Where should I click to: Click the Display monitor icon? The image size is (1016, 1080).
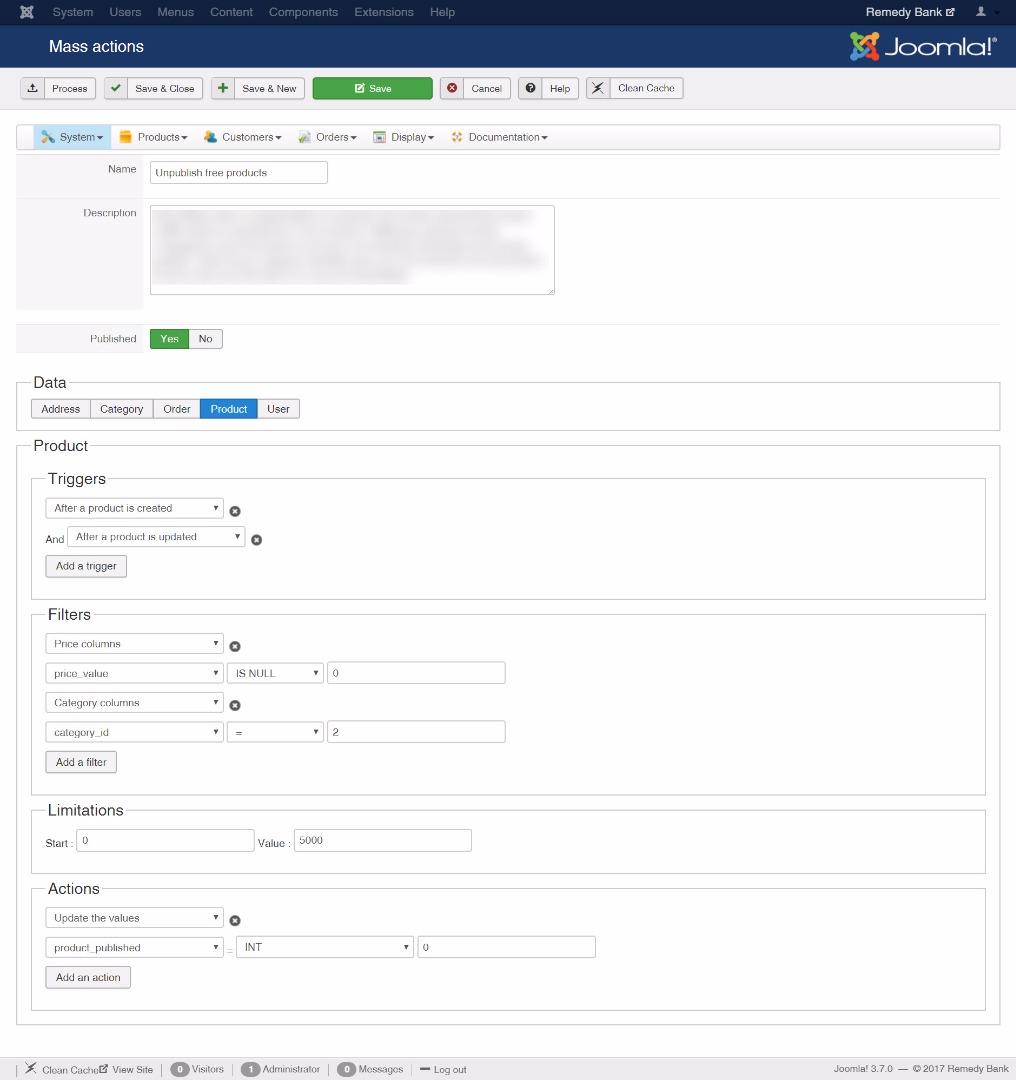(380, 137)
